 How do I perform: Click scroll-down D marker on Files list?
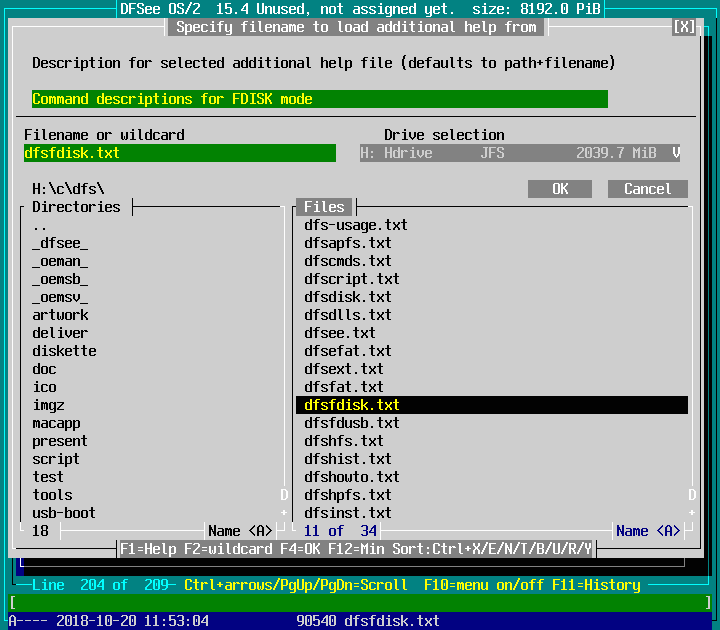692,495
